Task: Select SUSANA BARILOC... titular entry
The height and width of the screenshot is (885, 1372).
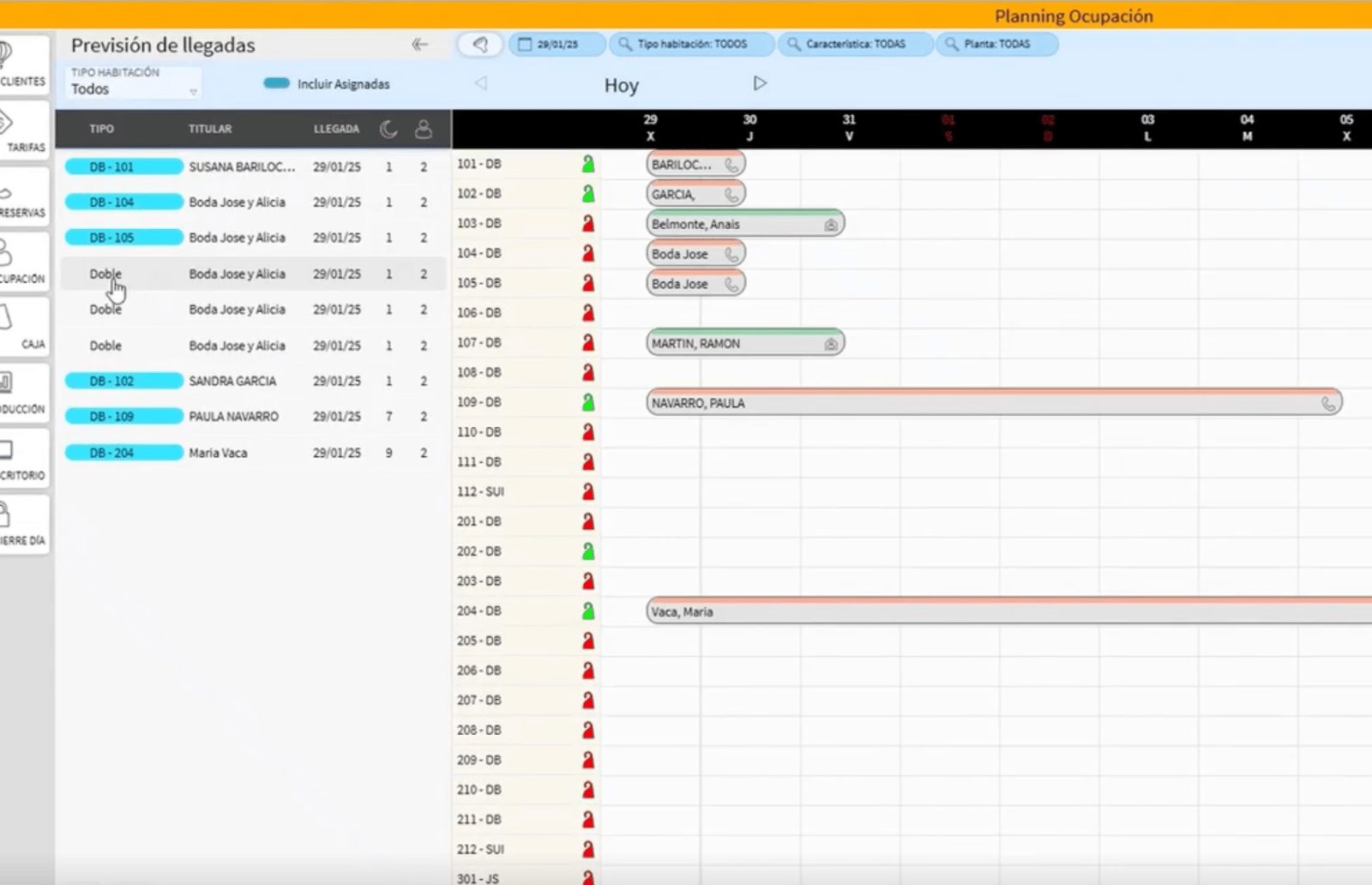Action: 242,166
